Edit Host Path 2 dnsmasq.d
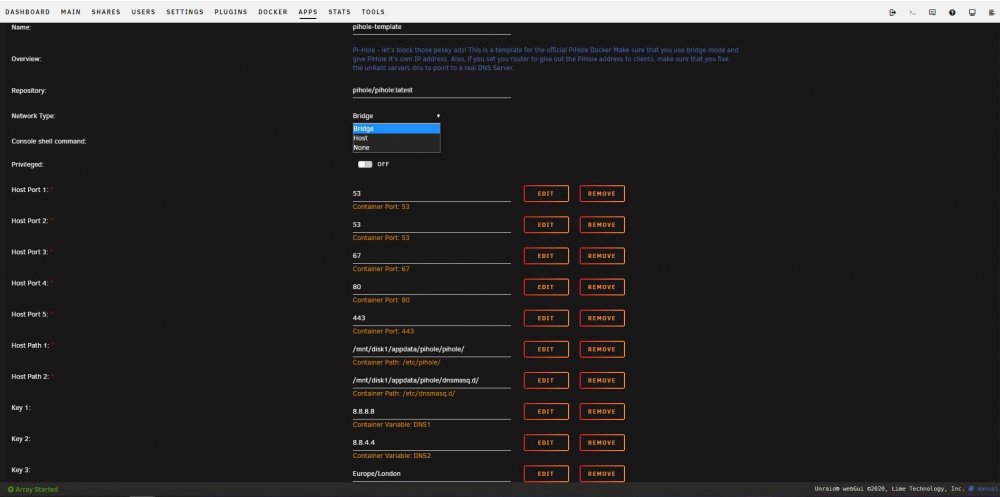This screenshot has width=1000, height=497. pos(546,380)
